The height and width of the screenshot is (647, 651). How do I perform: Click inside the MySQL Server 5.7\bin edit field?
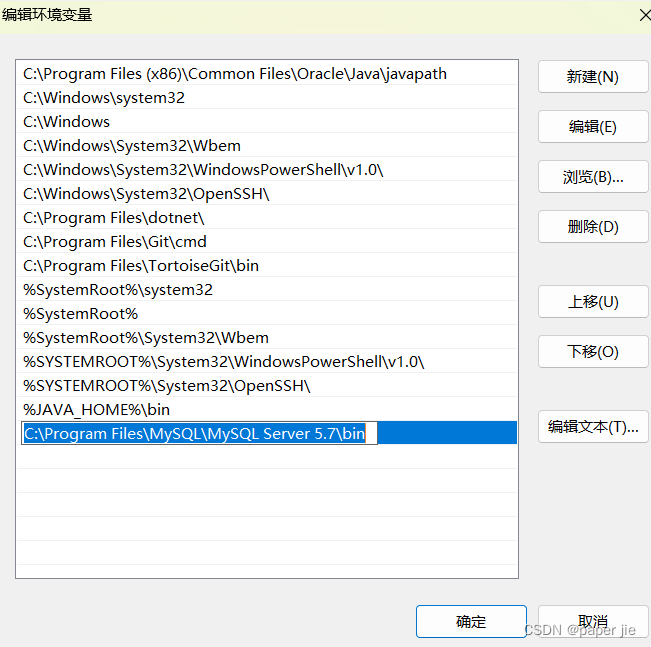199,433
